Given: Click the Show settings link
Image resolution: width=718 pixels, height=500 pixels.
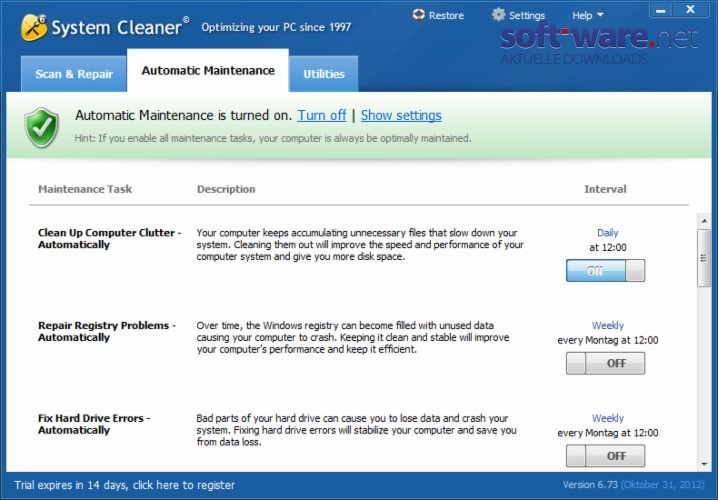Looking at the screenshot, I should click(401, 115).
